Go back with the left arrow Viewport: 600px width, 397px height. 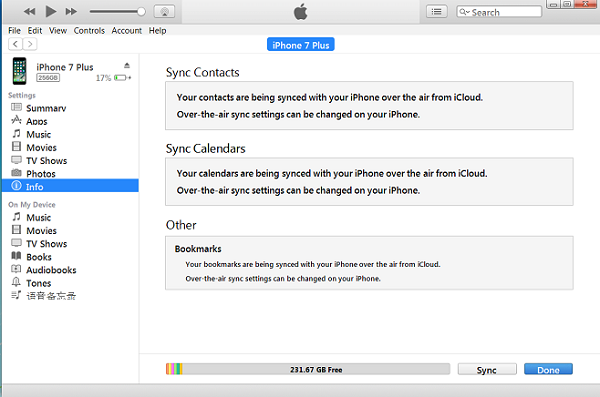[15, 44]
